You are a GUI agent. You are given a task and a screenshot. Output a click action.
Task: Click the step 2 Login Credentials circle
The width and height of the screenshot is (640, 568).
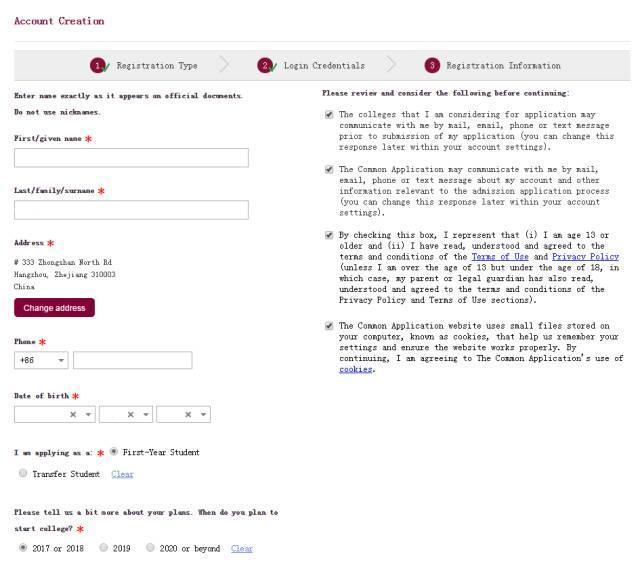tap(265, 66)
